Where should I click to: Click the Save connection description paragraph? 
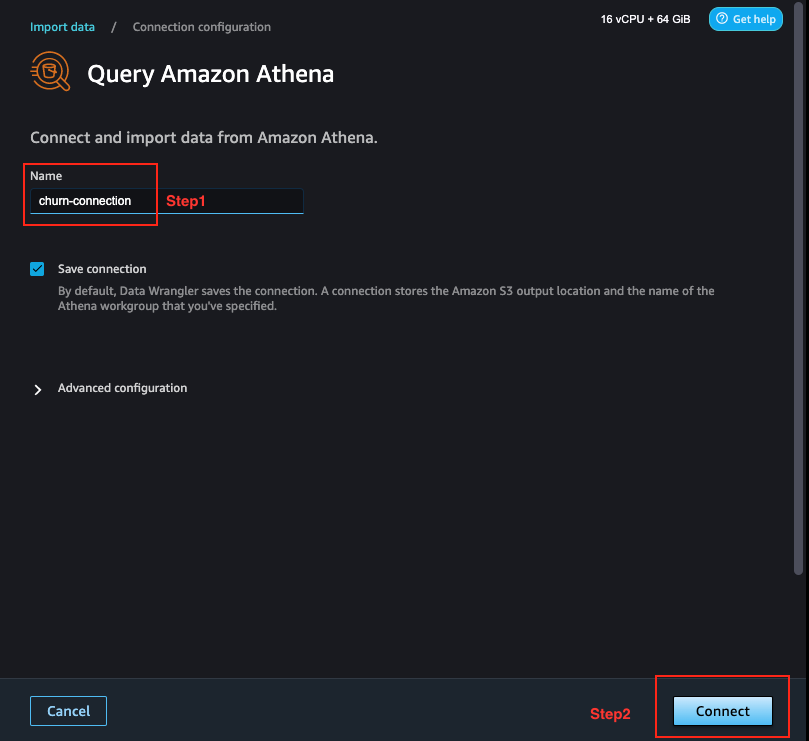click(x=386, y=298)
